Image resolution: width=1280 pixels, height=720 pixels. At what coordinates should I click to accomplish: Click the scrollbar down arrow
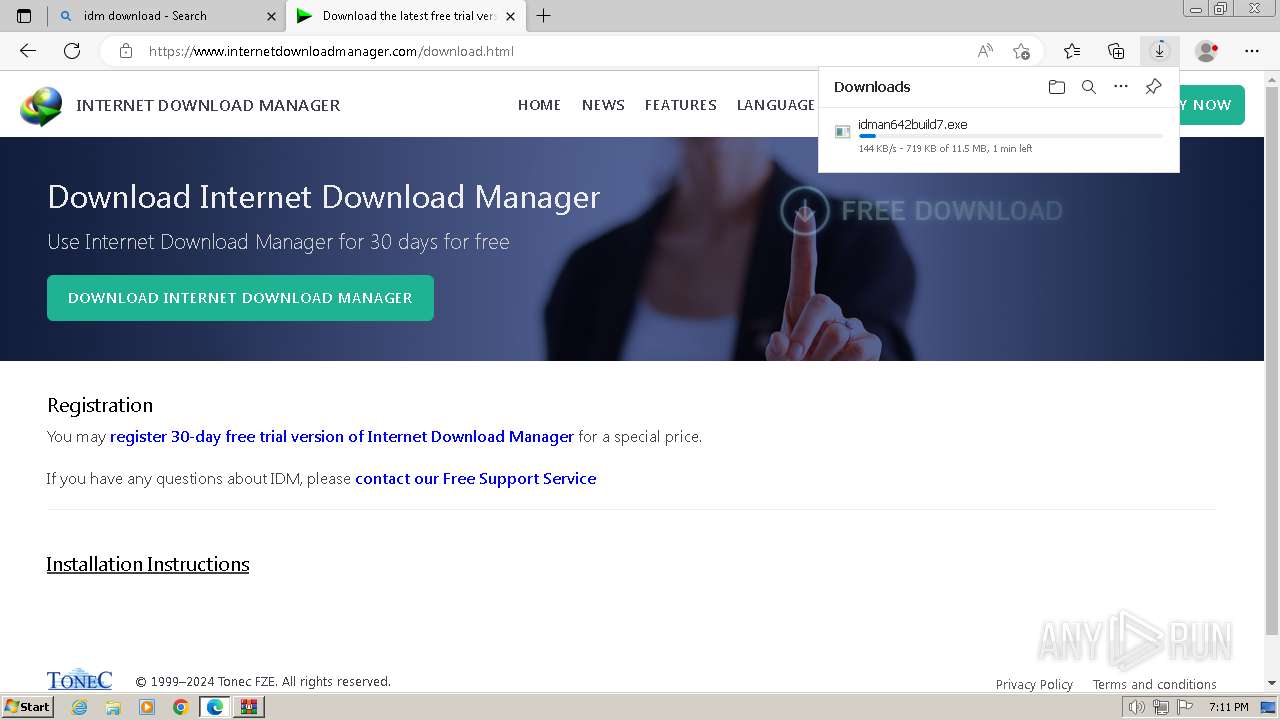pos(1272,683)
